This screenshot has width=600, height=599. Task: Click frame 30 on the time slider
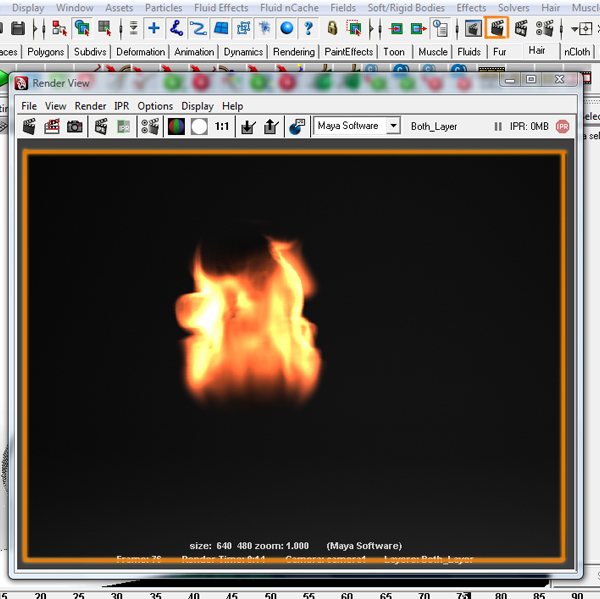(116, 595)
